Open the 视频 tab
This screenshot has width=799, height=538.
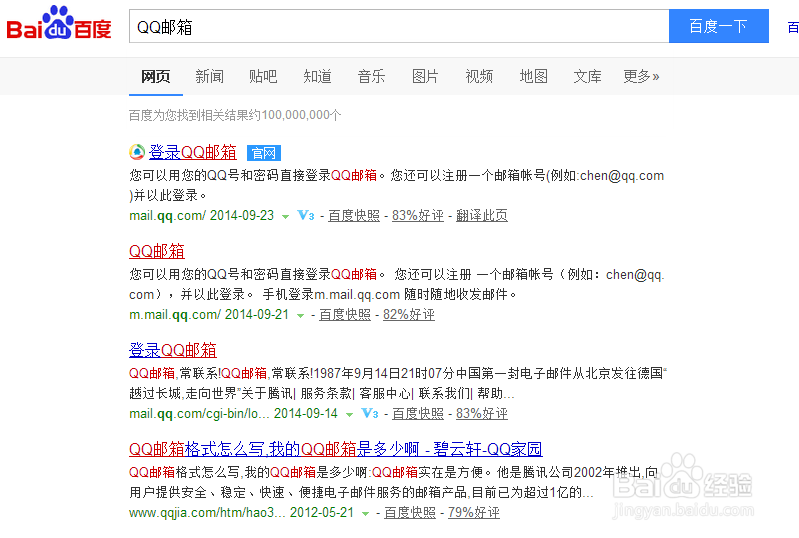click(x=479, y=76)
